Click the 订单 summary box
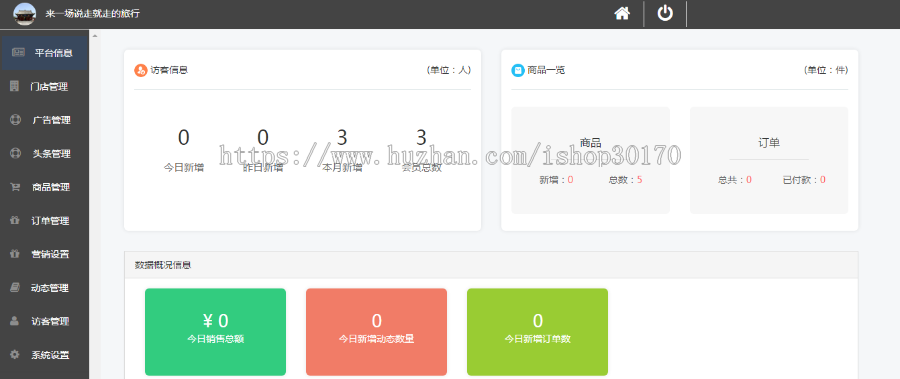This screenshot has height=379, width=900. (x=769, y=160)
